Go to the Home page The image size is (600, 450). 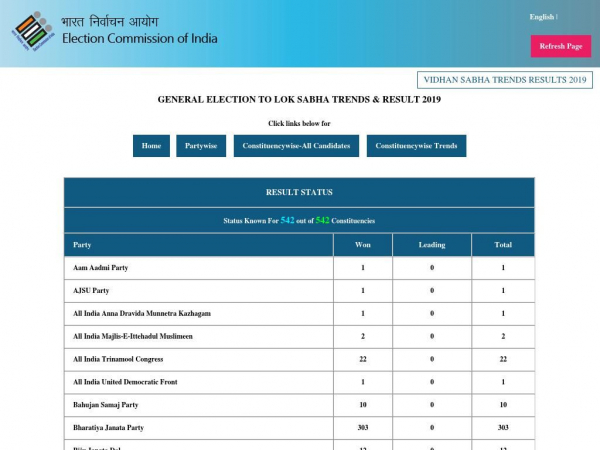tap(151, 146)
